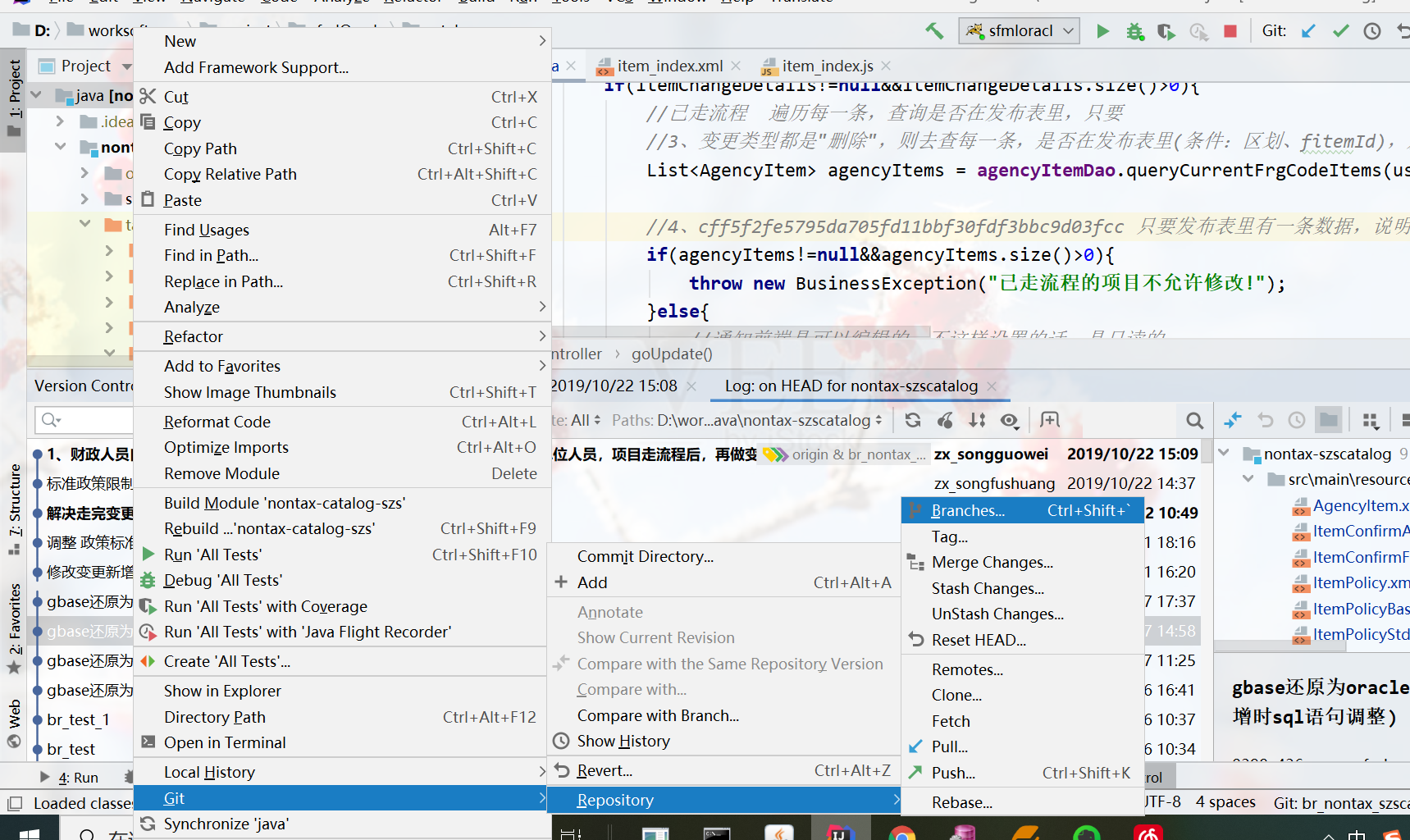Click the 4 spaces indent status entry
This screenshot has height=840, width=1410.
(x=1225, y=801)
